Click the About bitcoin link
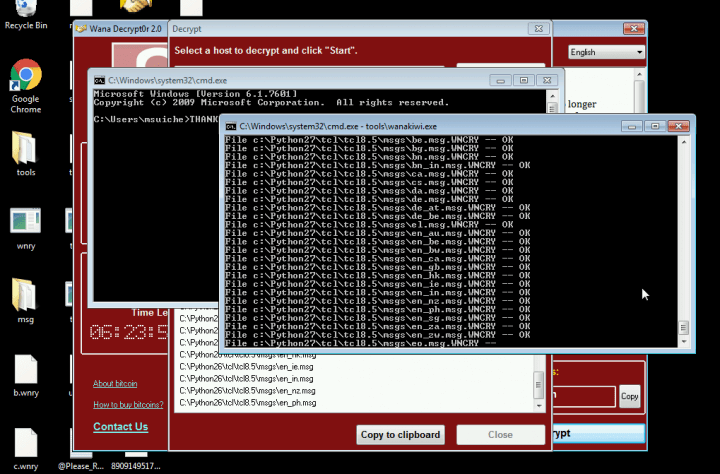 click(115, 384)
